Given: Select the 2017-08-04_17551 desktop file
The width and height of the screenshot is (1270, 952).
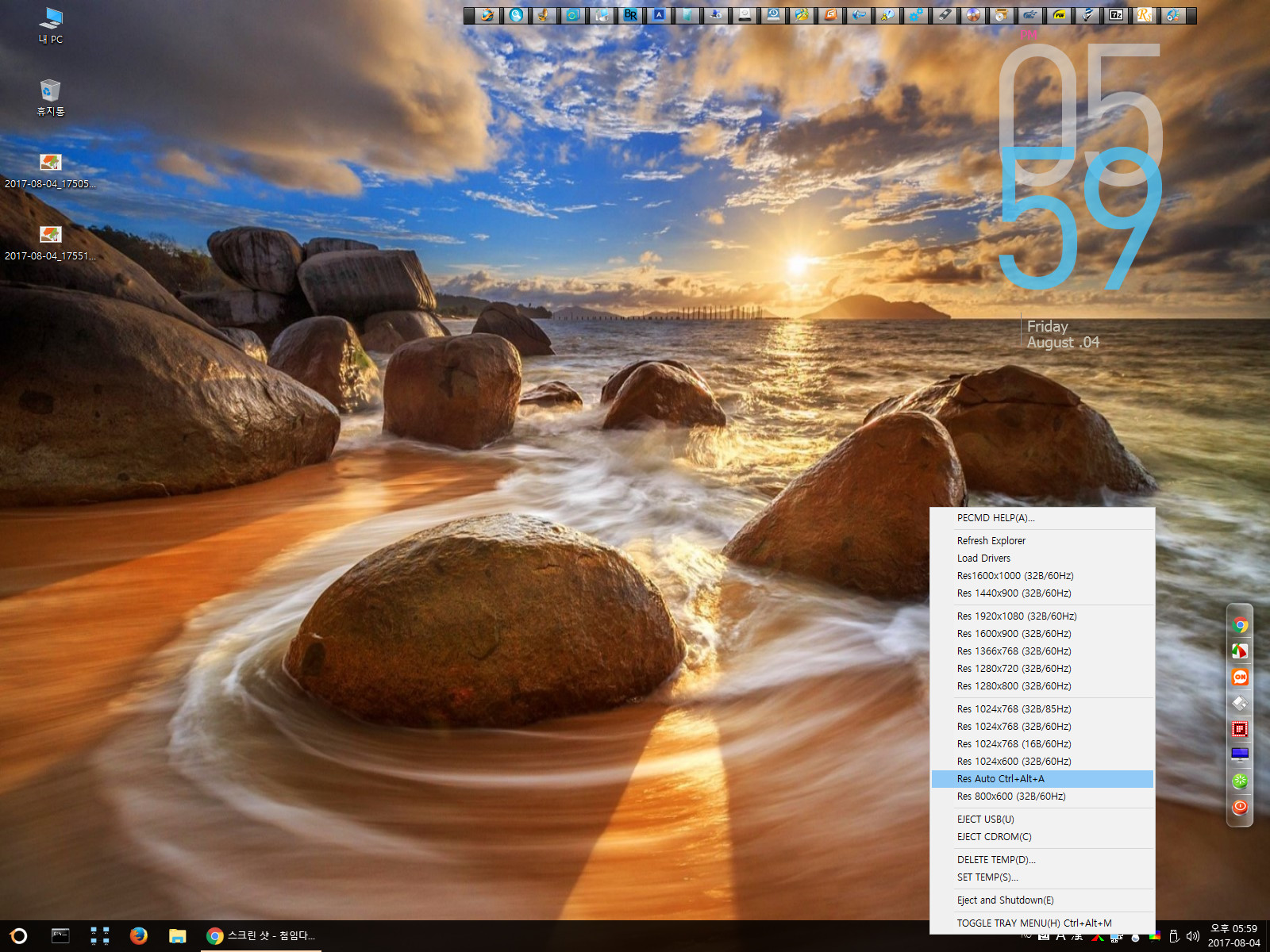Looking at the screenshot, I should click(x=50, y=243).
